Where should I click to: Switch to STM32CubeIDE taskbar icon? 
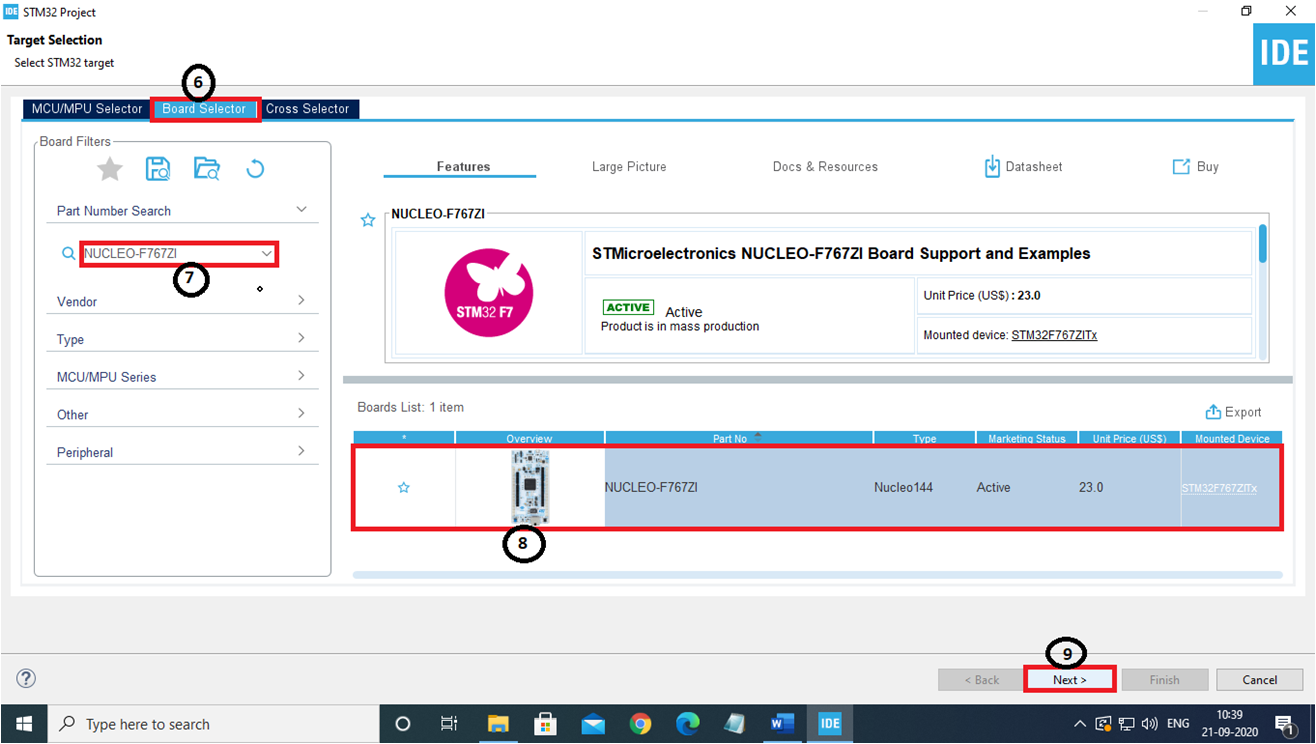coord(829,724)
